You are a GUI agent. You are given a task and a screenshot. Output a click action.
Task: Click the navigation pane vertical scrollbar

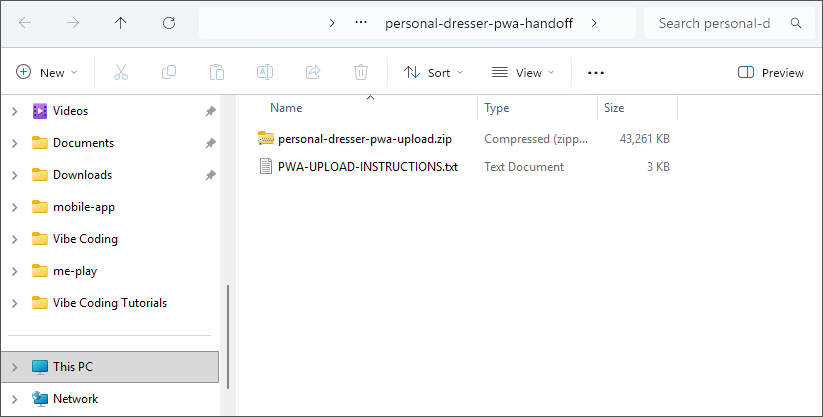tap(228, 336)
